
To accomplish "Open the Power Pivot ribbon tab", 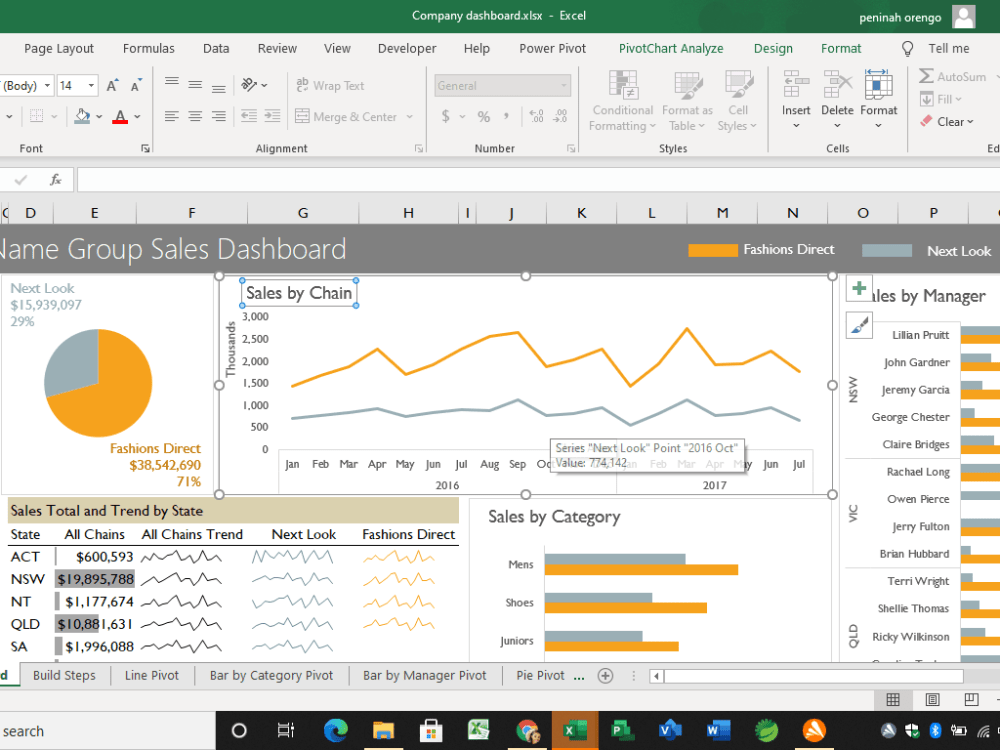I will coord(552,48).
